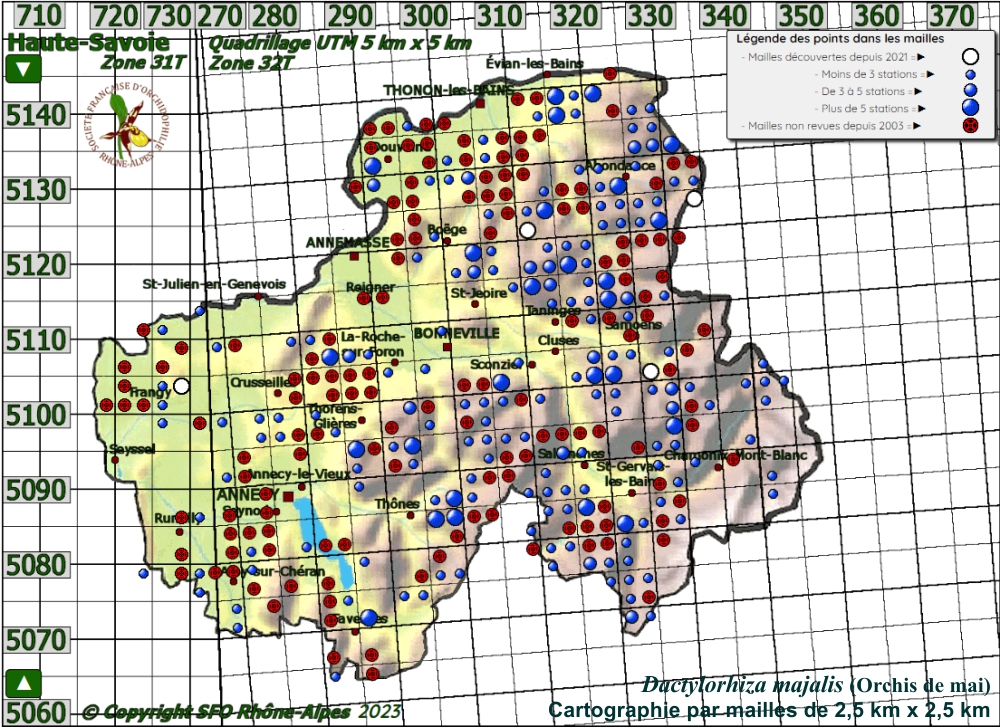Image resolution: width=1000 pixels, height=727 pixels.
Task: Click the 'Mailles découvertes depuis 2021' legend entry
Action: pyautogui.click(x=830, y=57)
